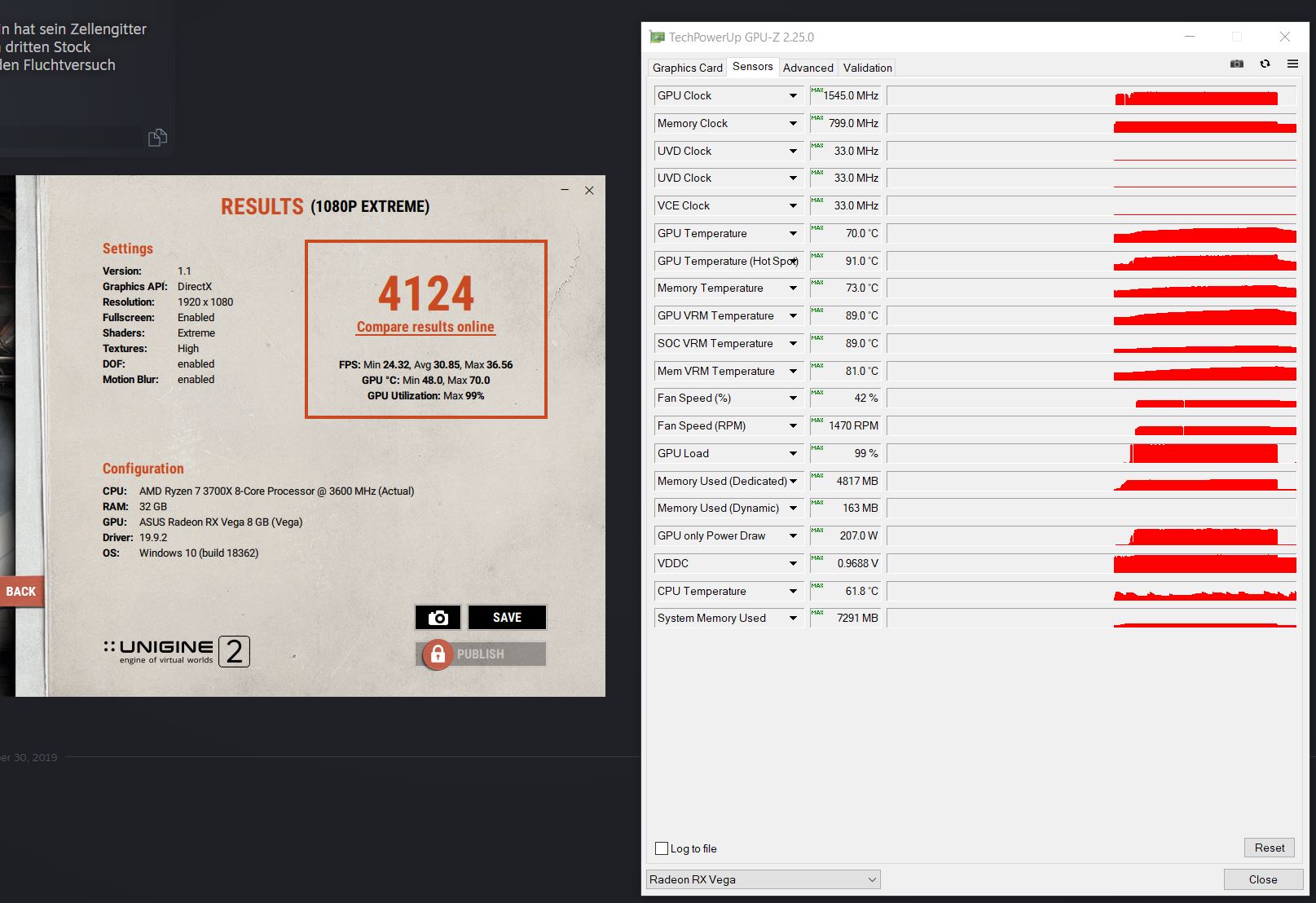This screenshot has width=1316, height=903.
Task: Click the GPU-Z title bar app icon
Action: (657, 37)
